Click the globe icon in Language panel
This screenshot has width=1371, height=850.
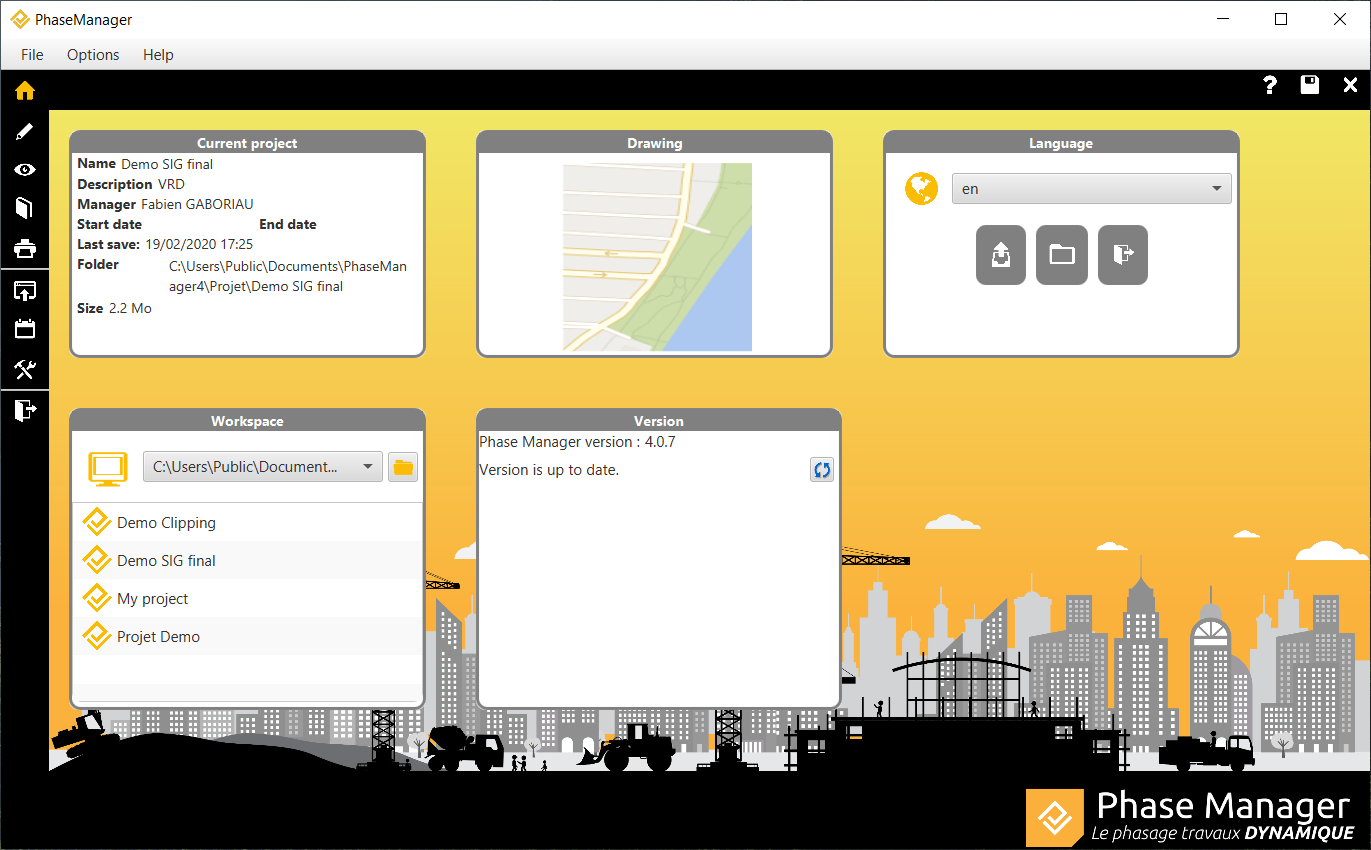(x=921, y=188)
